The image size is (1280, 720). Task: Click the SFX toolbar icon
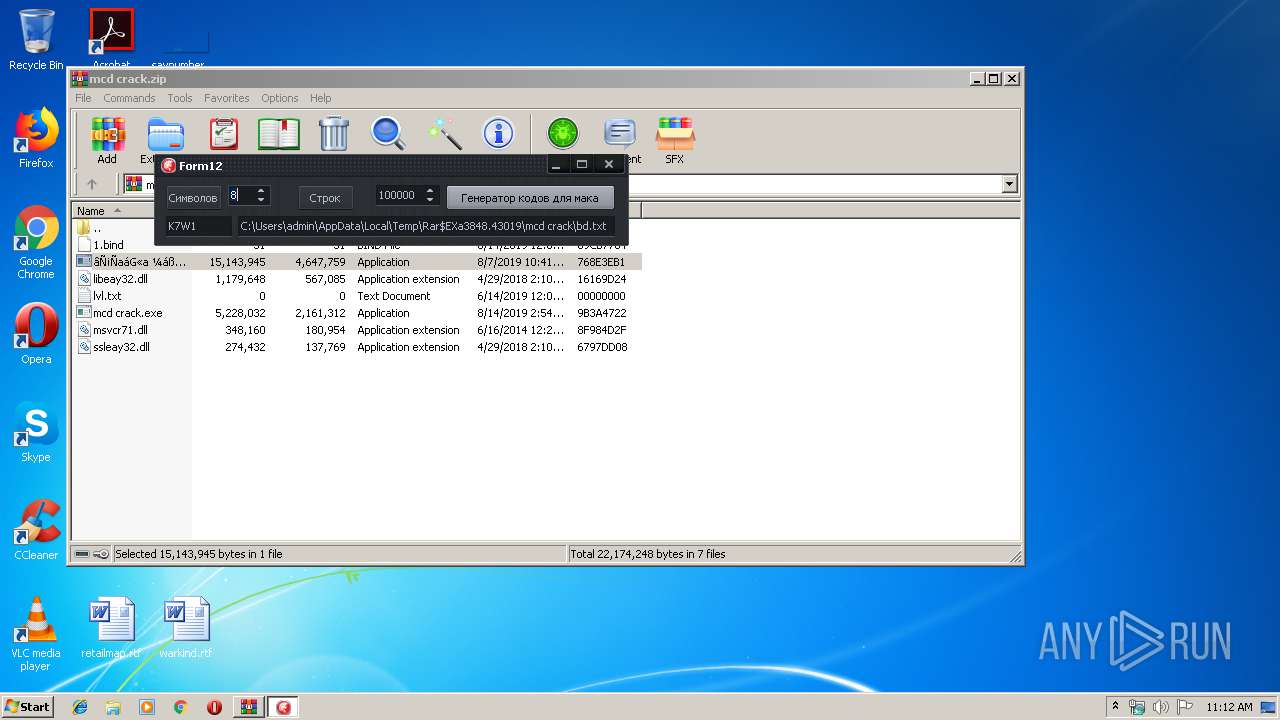(x=675, y=140)
